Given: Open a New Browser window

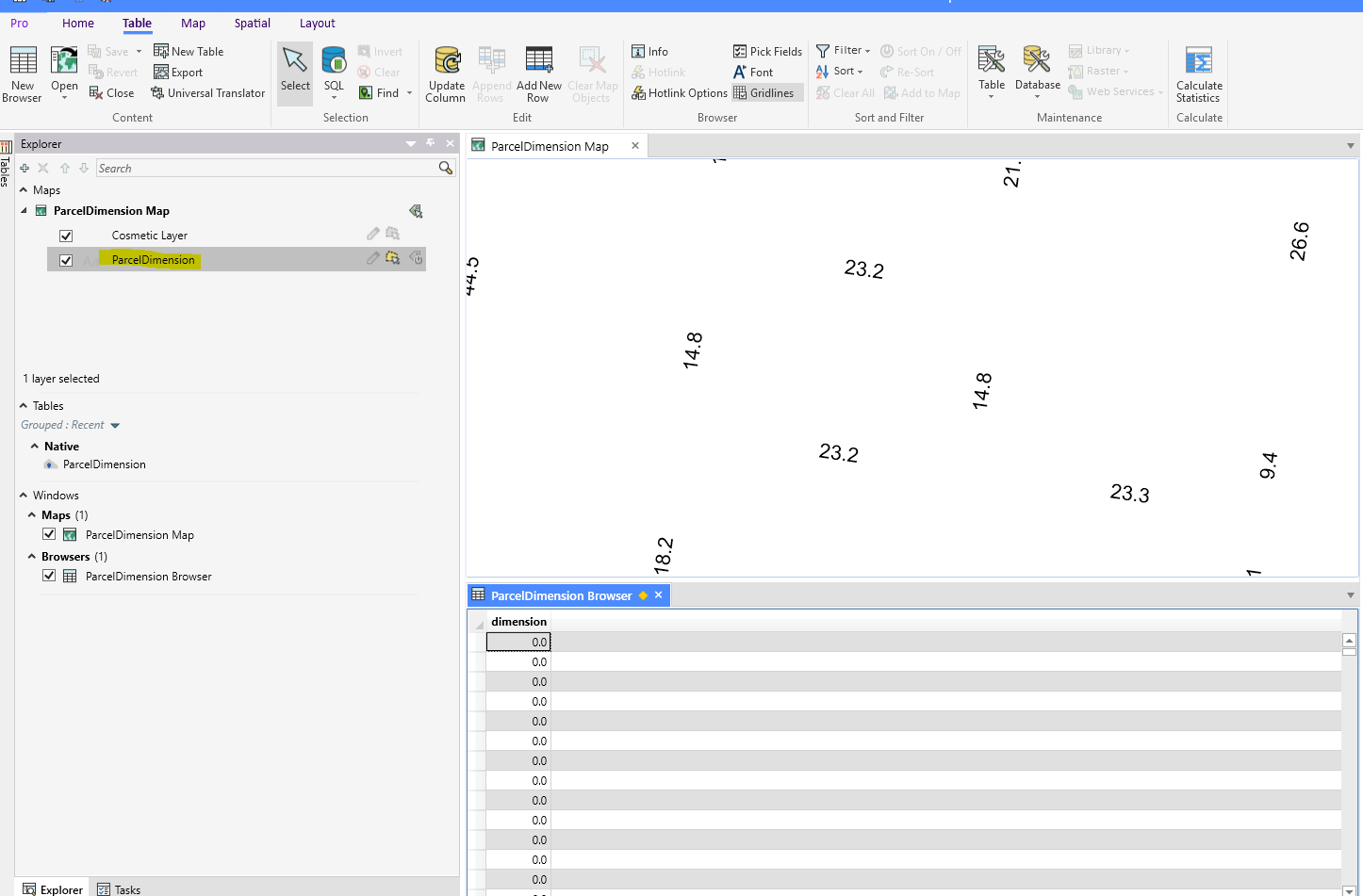Looking at the screenshot, I should click(x=23, y=62).
